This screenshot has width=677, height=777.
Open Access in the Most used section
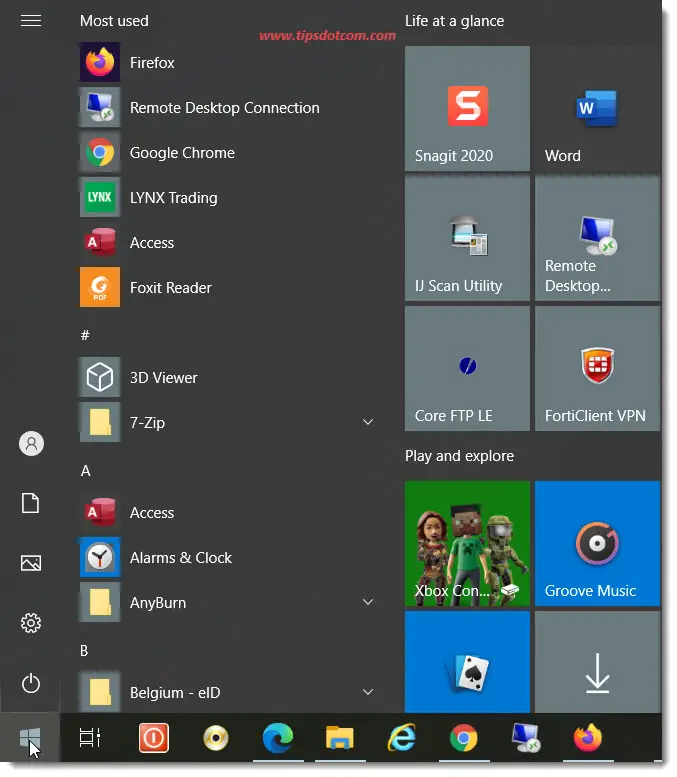(x=228, y=242)
